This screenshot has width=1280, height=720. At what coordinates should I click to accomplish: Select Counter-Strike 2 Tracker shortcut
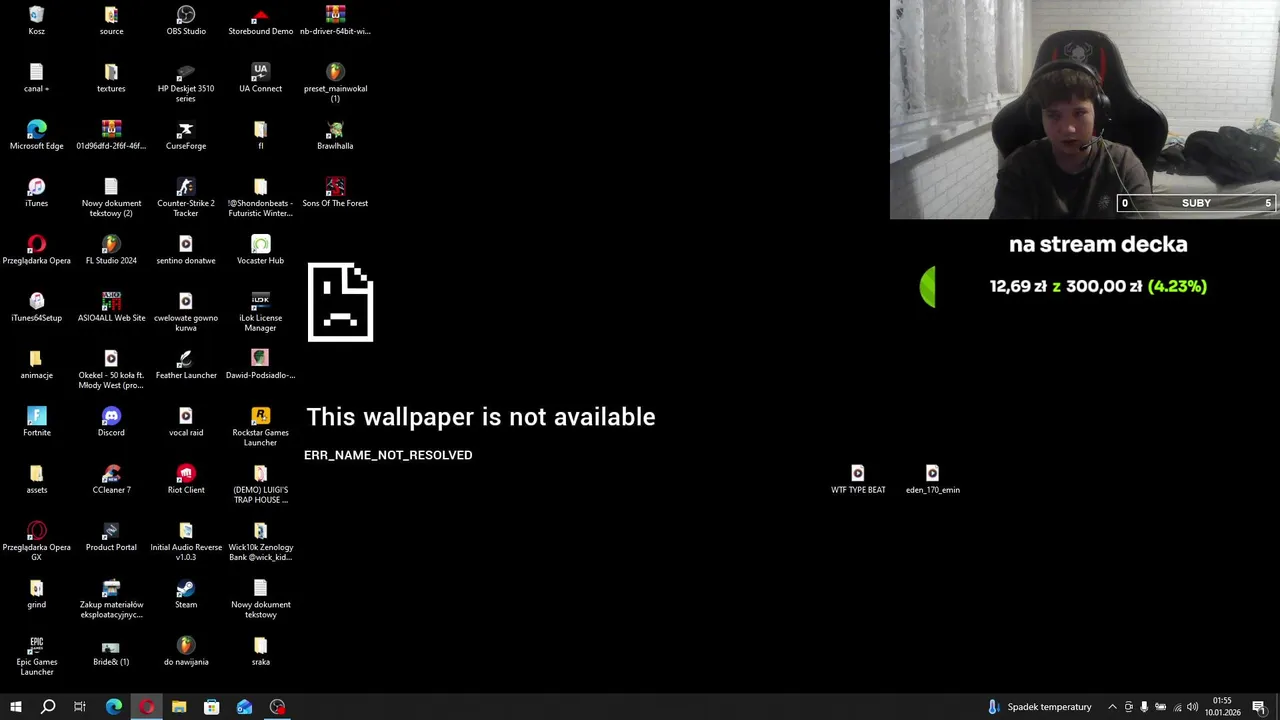[186, 198]
